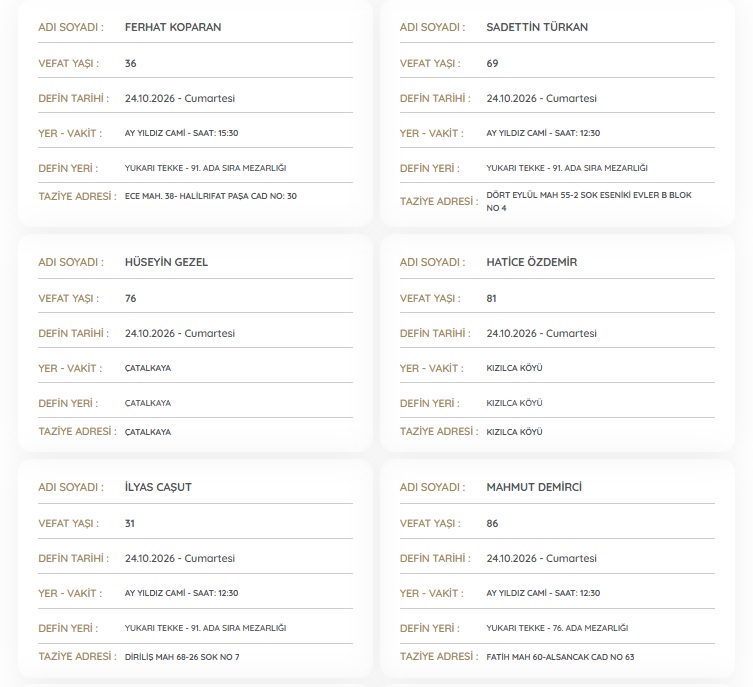Click address 'FATİH MAH 60-ALSANCAK CAD NO 63'
The height and width of the screenshot is (687, 753).
(560, 657)
